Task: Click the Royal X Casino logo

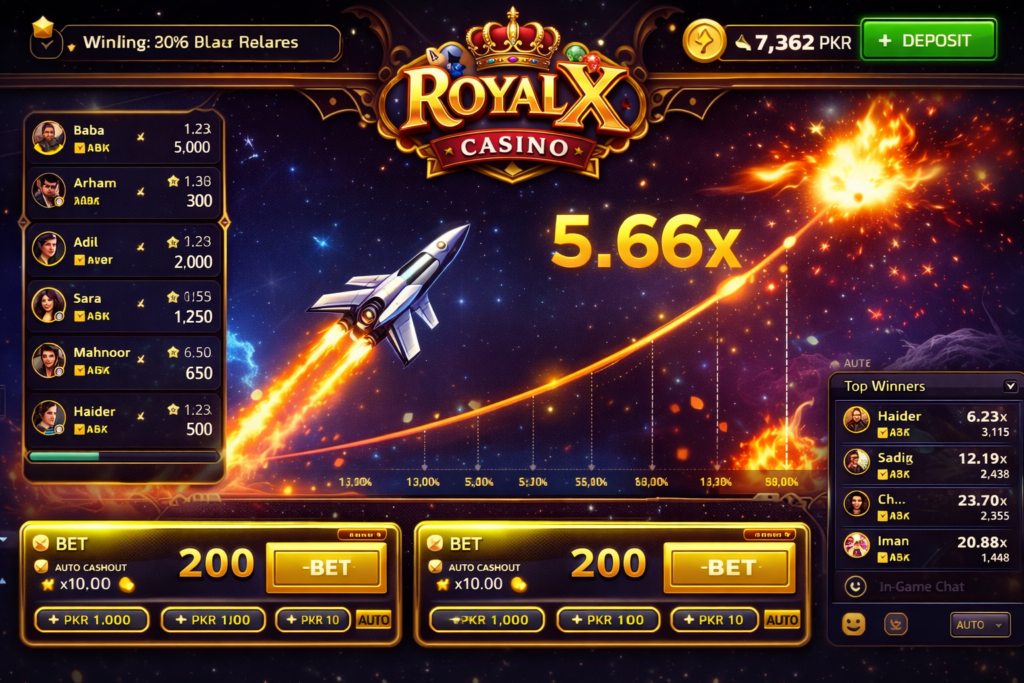Action: (x=513, y=98)
